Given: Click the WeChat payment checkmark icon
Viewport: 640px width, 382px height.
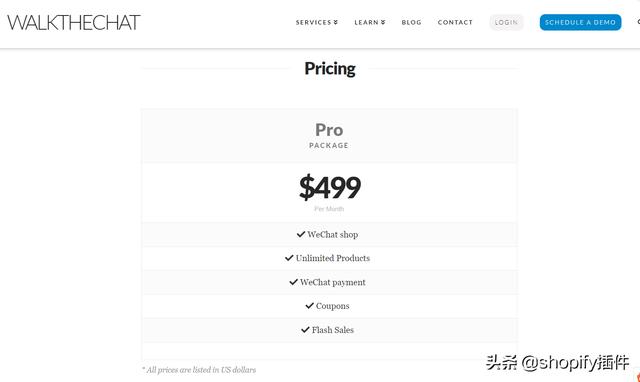Looking at the screenshot, I should click(293, 282).
